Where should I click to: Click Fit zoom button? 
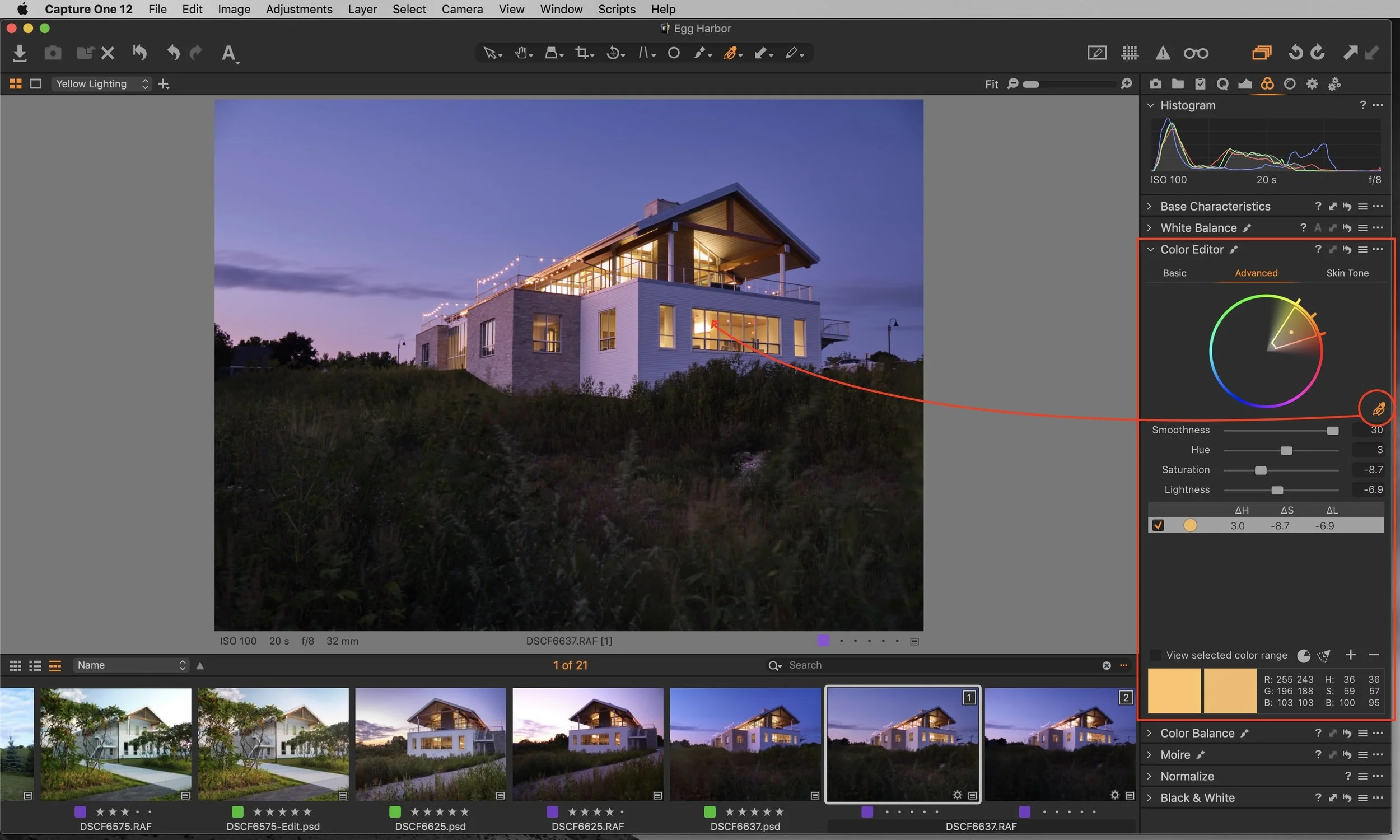[x=991, y=85]
